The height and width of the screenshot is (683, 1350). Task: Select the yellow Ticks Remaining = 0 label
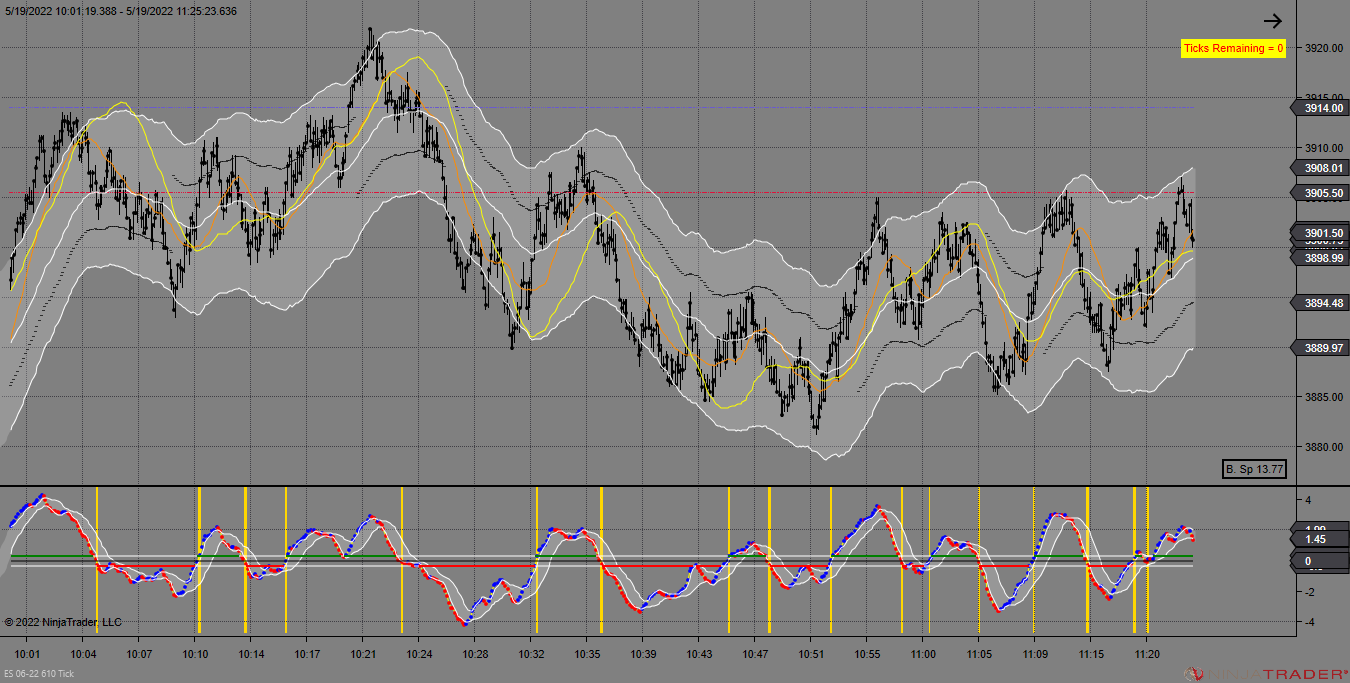[x=1233, y=48]
